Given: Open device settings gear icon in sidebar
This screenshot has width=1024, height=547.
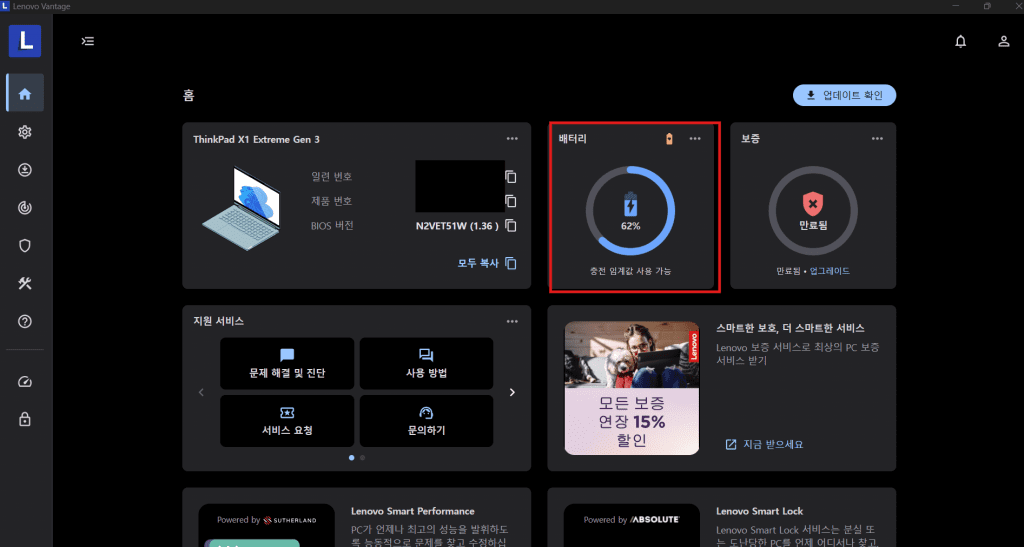Looking at the screenshot, I should [x=25, y=132].
